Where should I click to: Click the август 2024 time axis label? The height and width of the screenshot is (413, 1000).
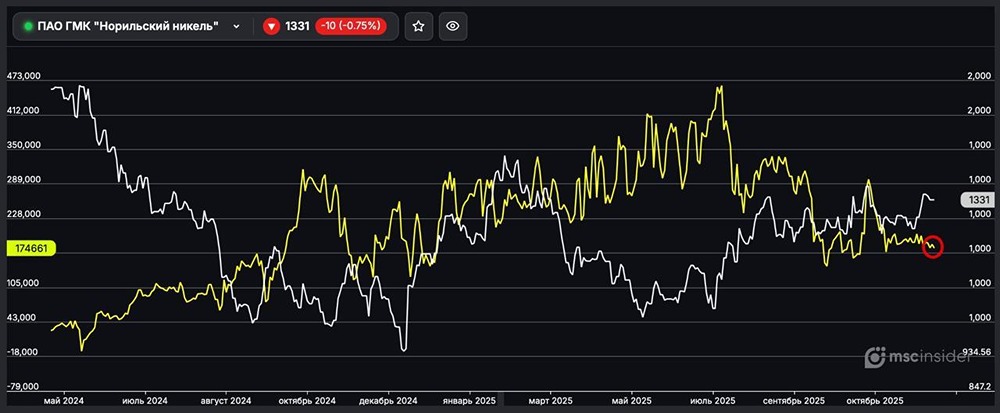pos(226,401)
